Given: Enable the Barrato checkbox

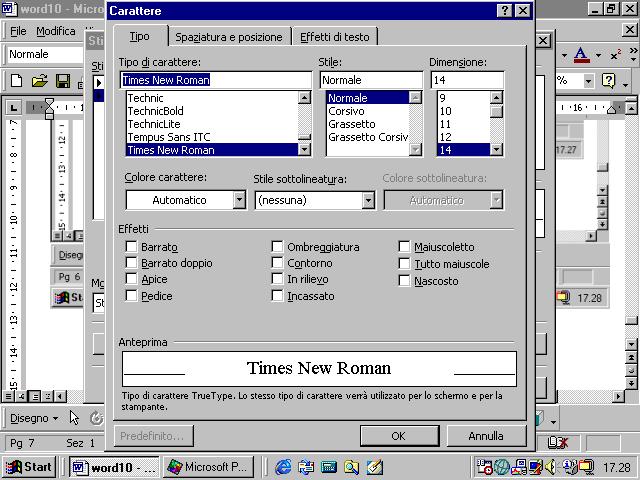Looking at the screenshot, I should point(131,246).
